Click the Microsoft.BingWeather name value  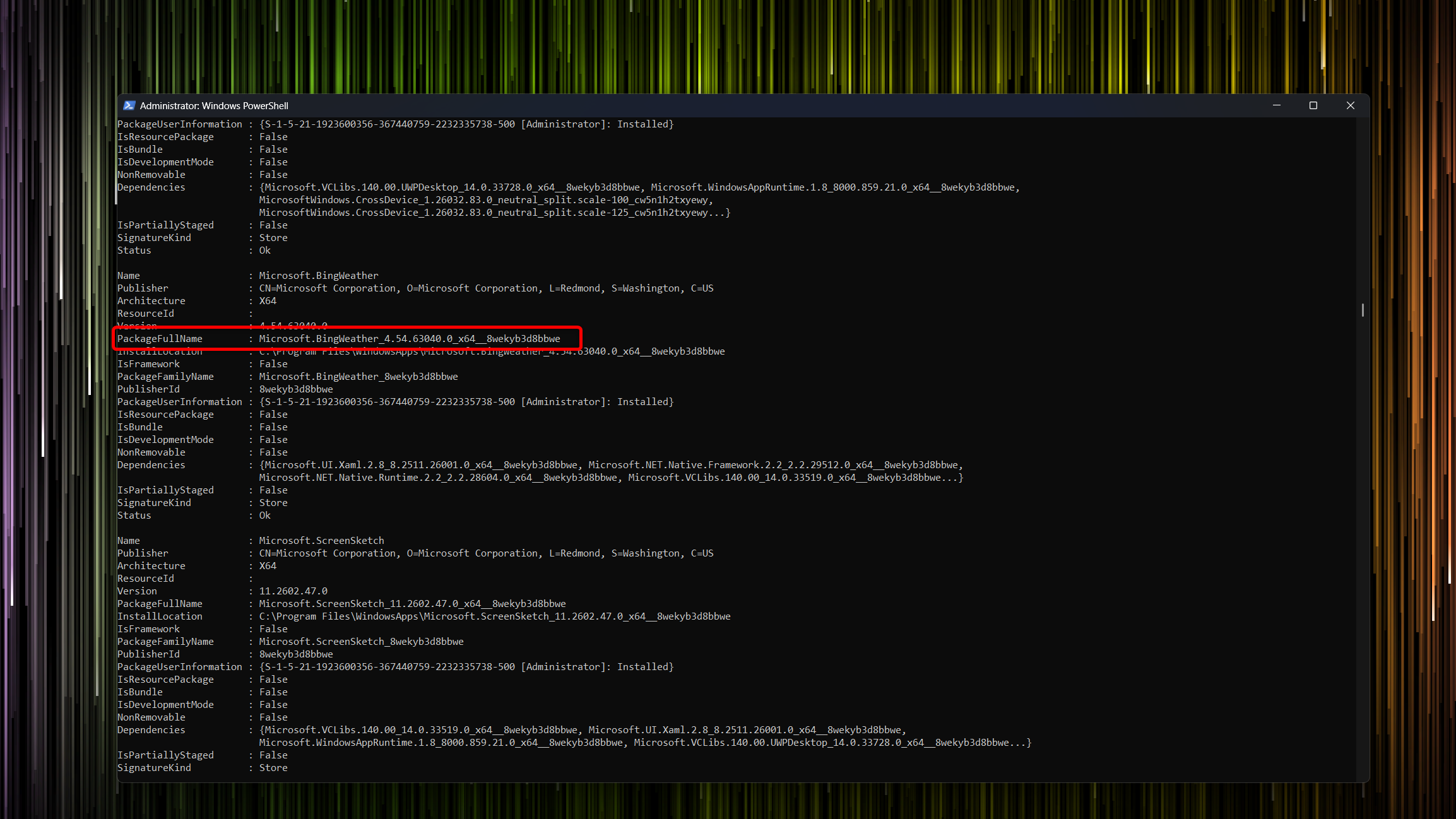(319, 276)
